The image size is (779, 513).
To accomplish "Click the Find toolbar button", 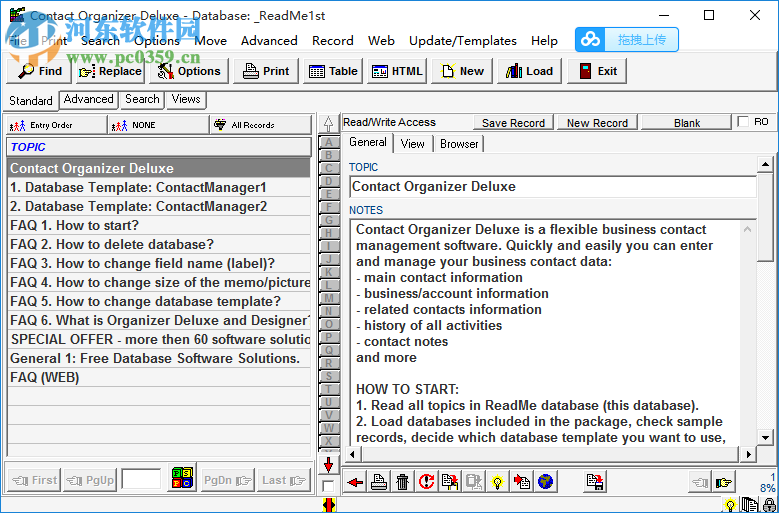I will tap(40, 71).
